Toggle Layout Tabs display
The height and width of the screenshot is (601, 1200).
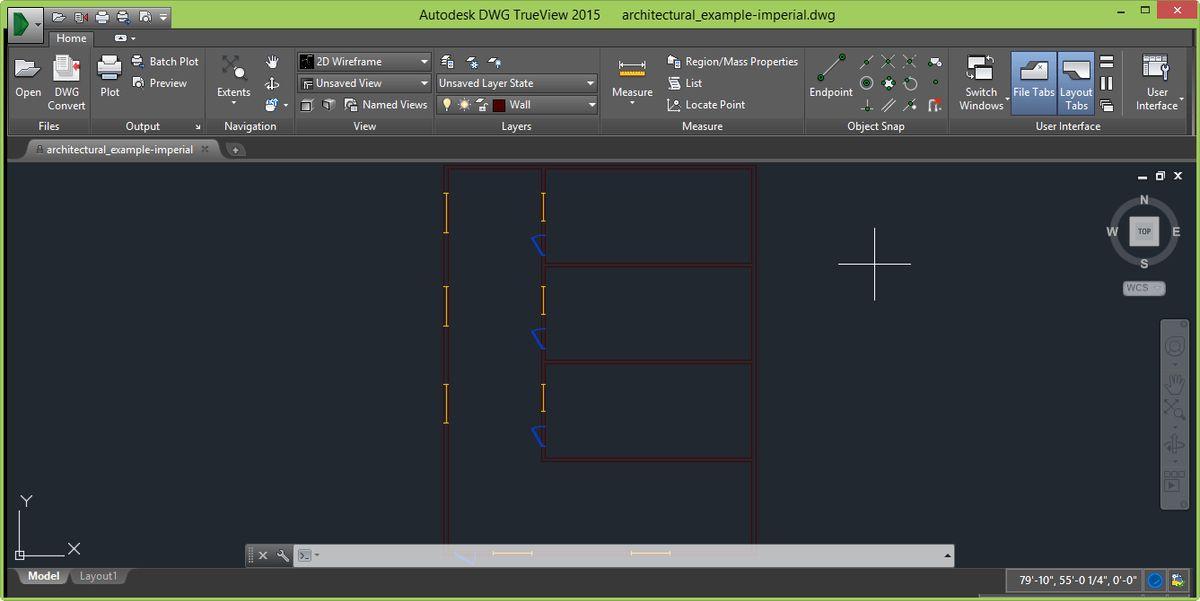(1076, 83)
